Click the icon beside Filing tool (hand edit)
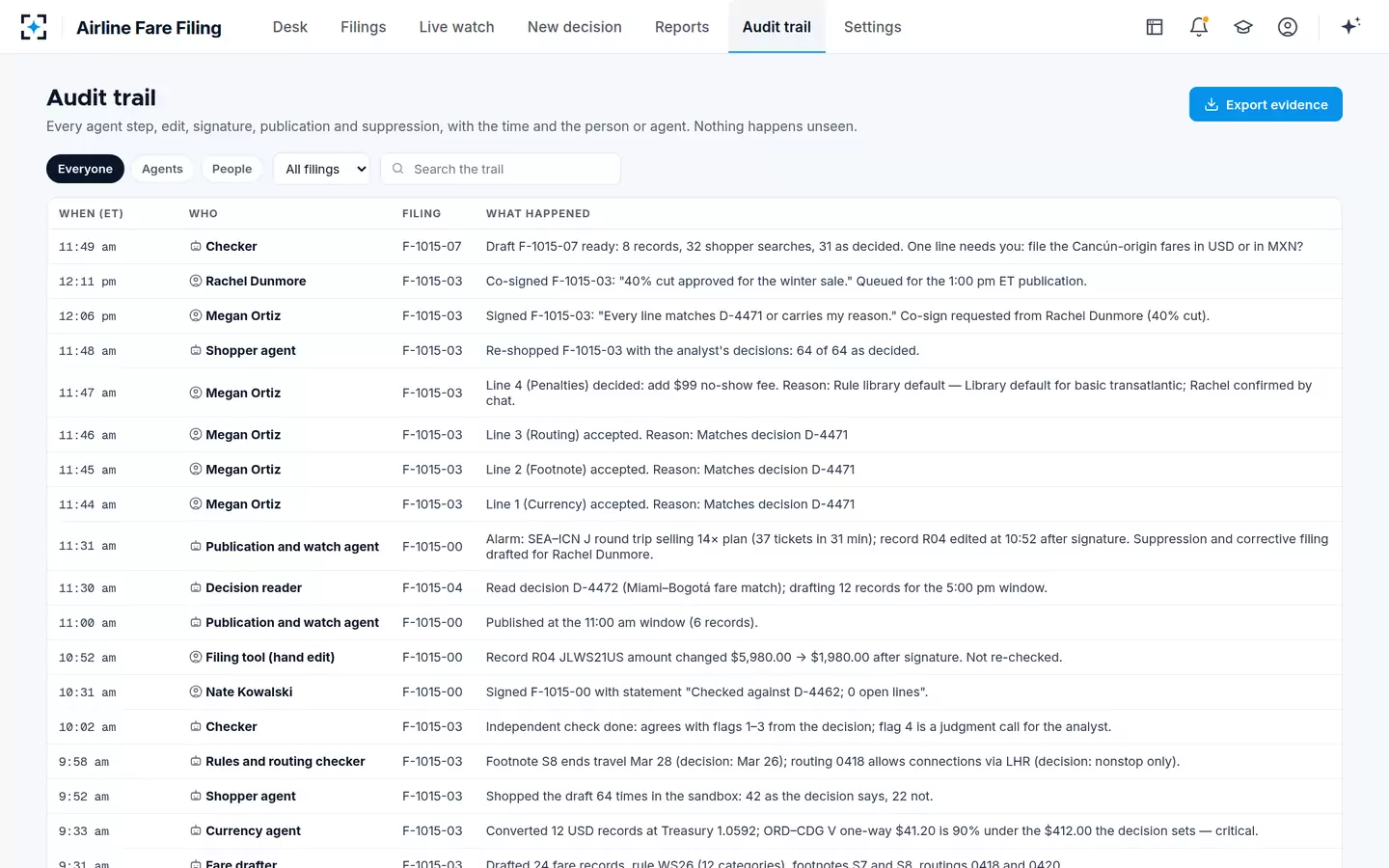Image resolution: width=1389 pixels, height=868 pixels. (x=196, y=657)
